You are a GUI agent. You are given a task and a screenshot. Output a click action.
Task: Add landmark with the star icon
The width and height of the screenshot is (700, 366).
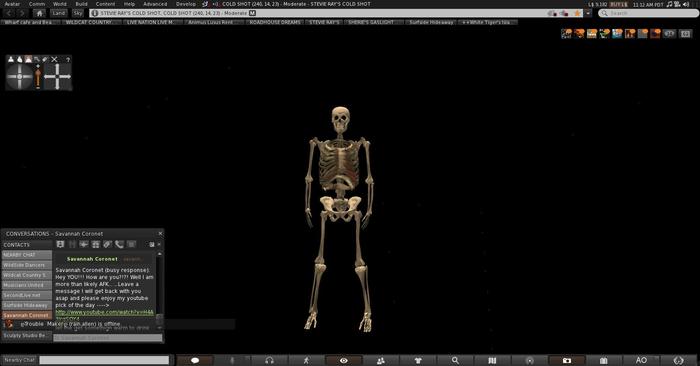tap(578, 13)
